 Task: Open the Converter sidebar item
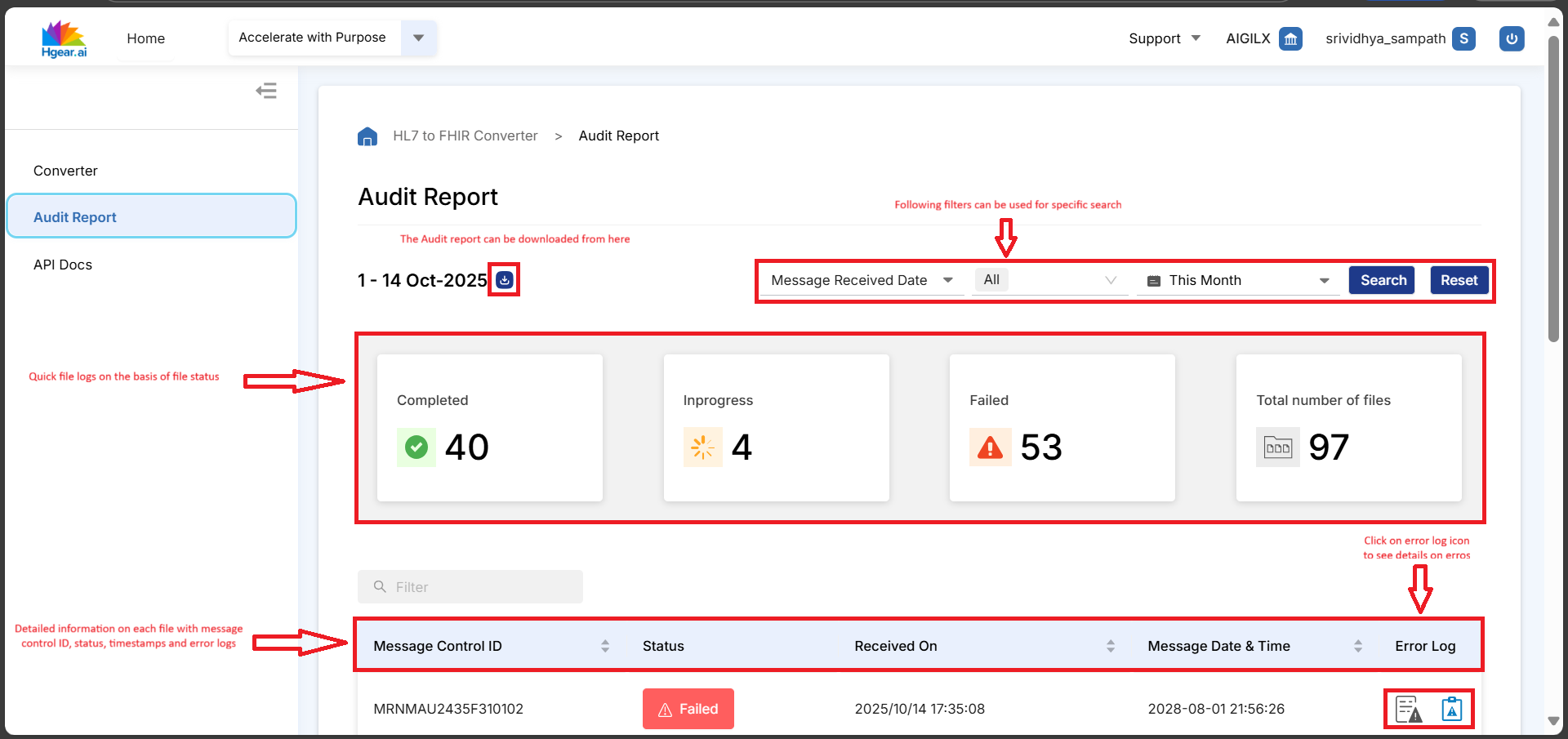65,171
